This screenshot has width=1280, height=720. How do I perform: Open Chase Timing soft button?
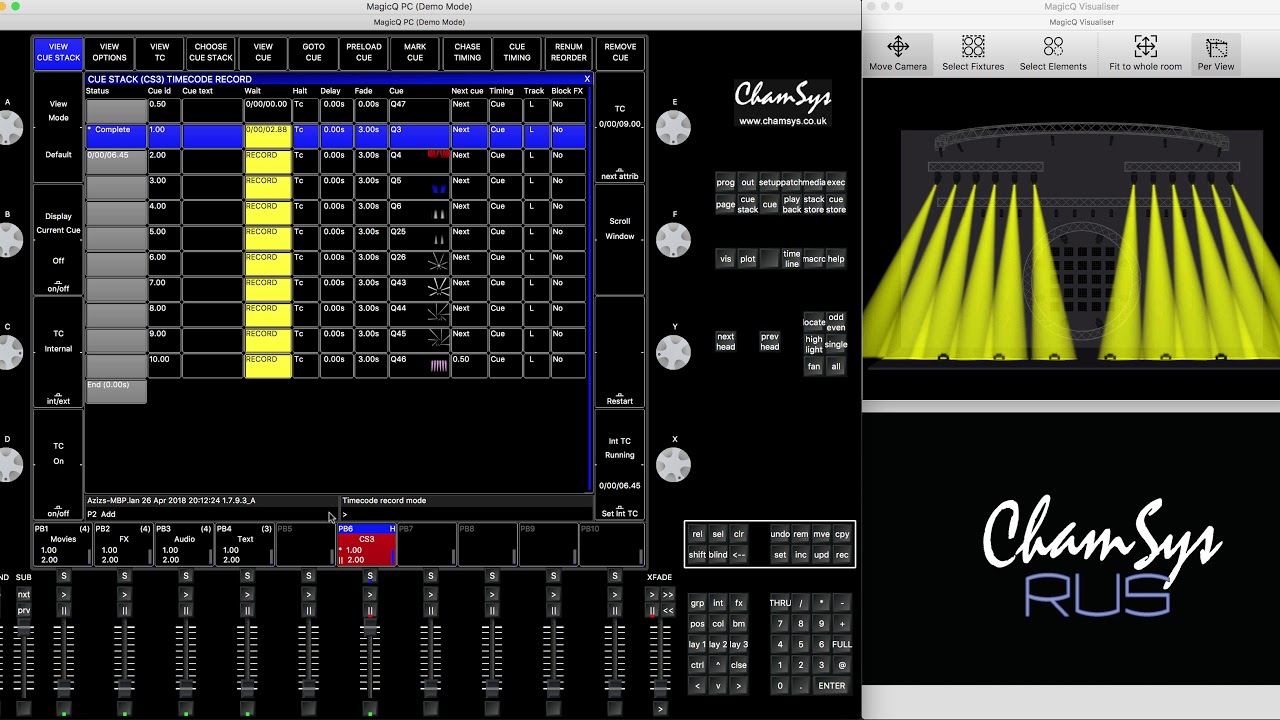pyautogui.click(x=467, y=53)
